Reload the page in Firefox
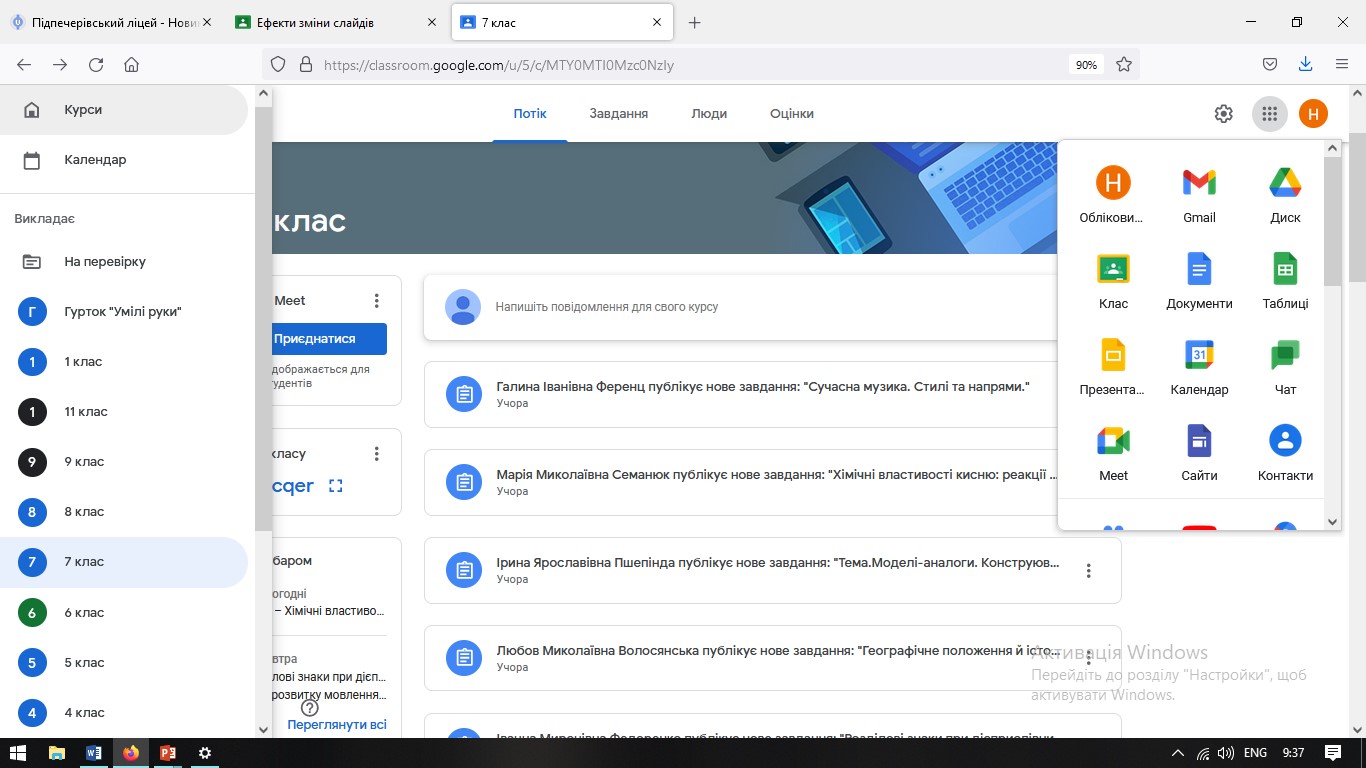1366x768 pixels. coord(96,64)
